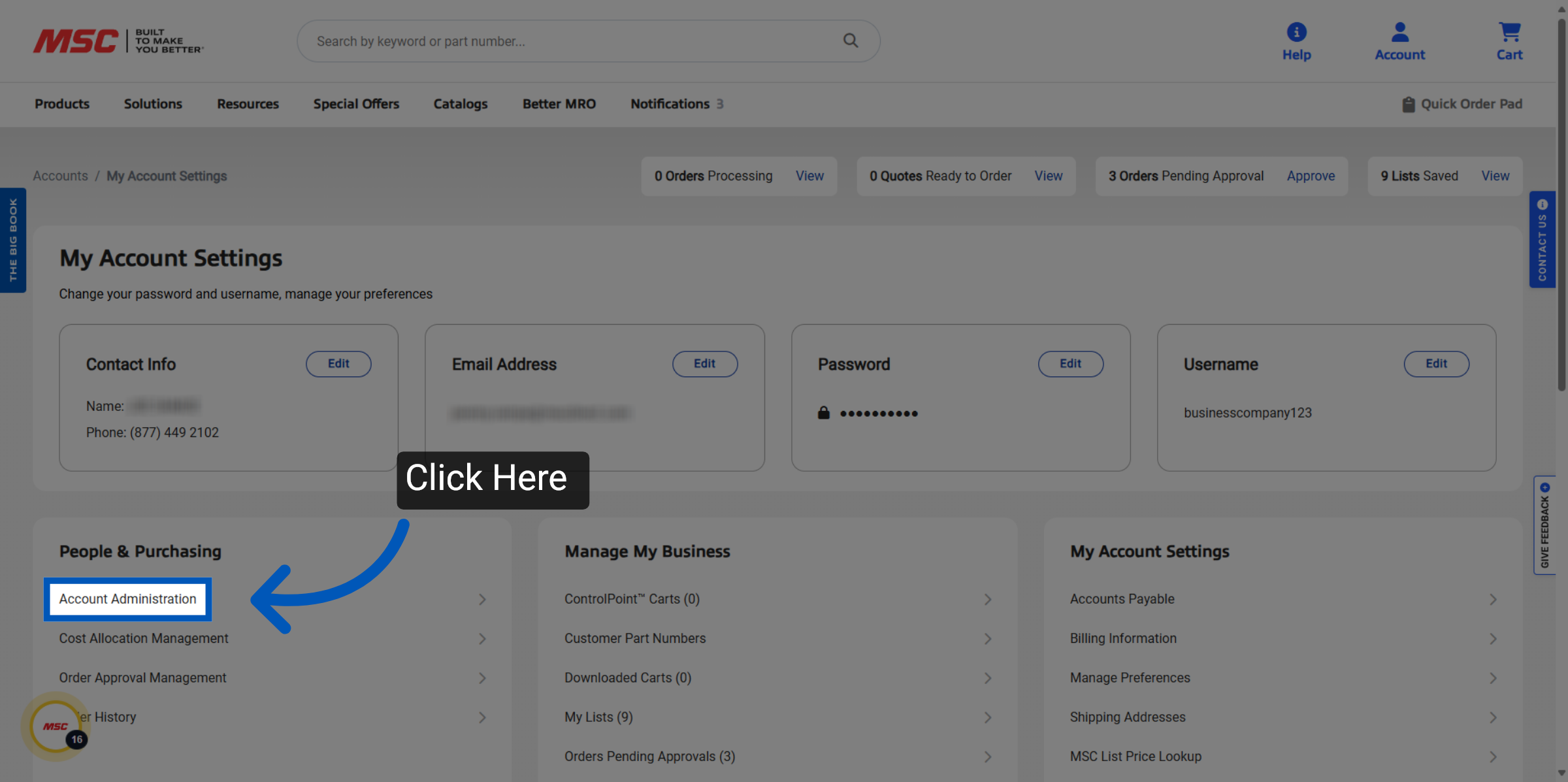
Task: Click chevron beside Downloaded Carts
Action: (x=988, y=677)
